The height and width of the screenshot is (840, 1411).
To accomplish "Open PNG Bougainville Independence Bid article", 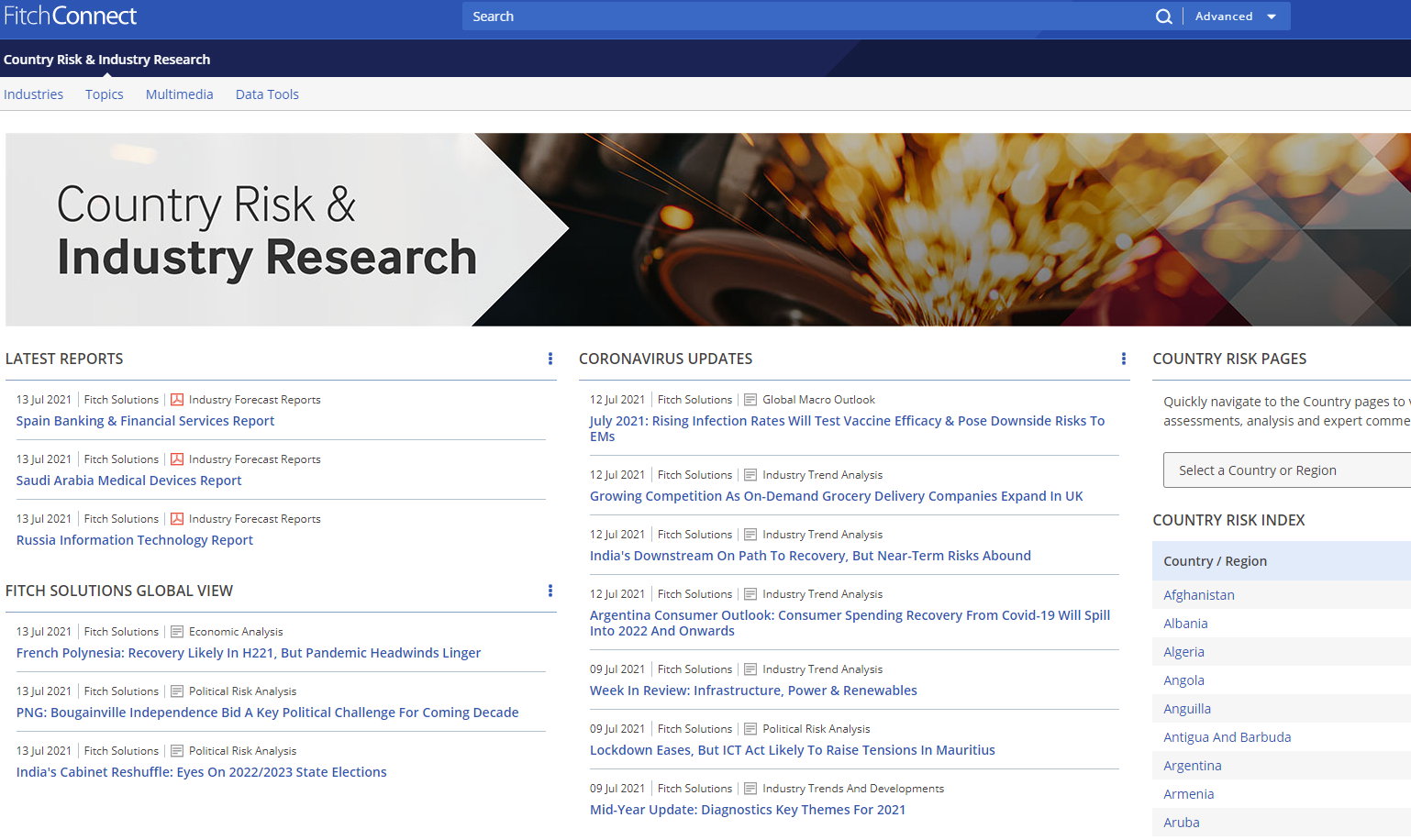I will (x=267, y=713).
